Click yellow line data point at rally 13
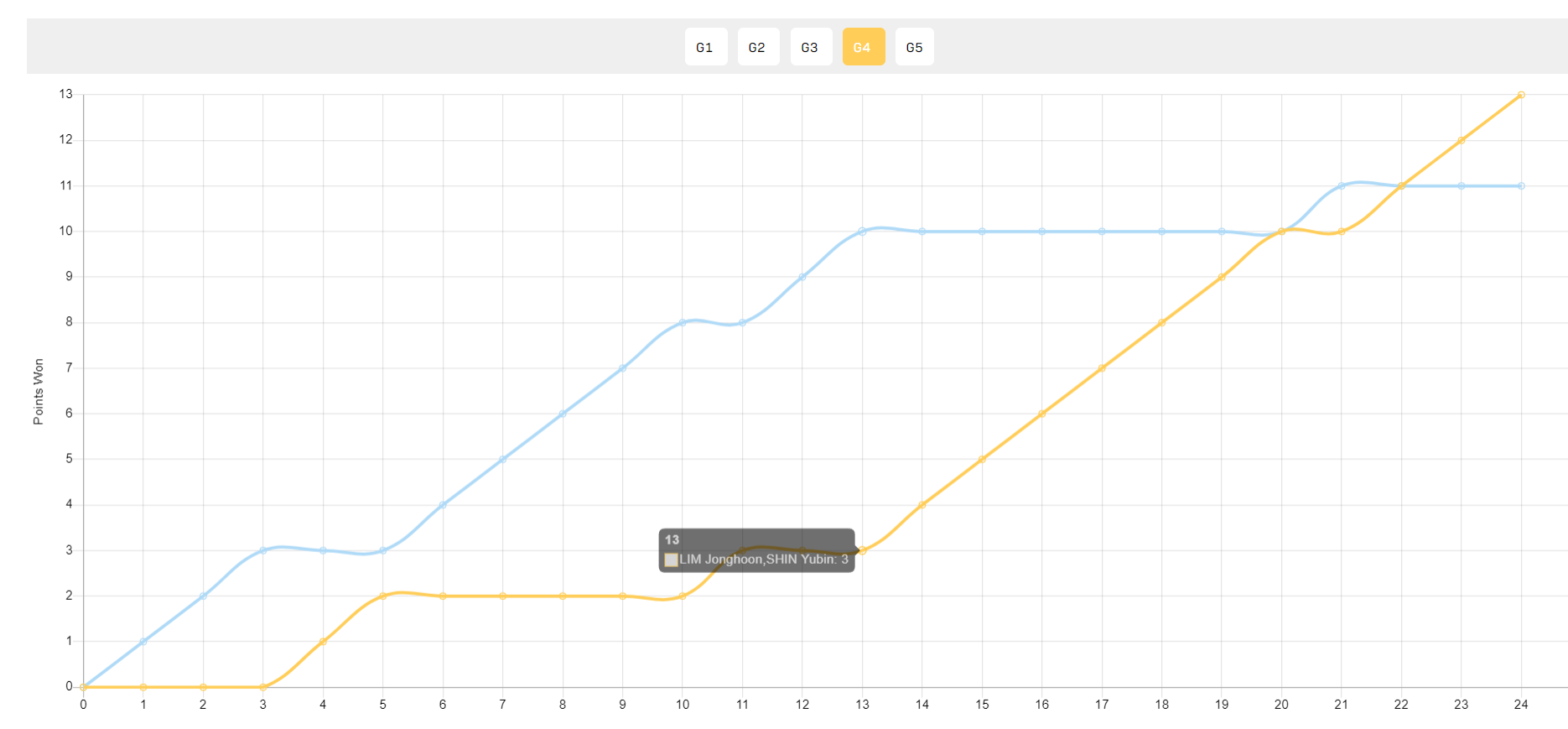Image resolution: width=1568 pixels, height=729 pixels. click(862, 550)
